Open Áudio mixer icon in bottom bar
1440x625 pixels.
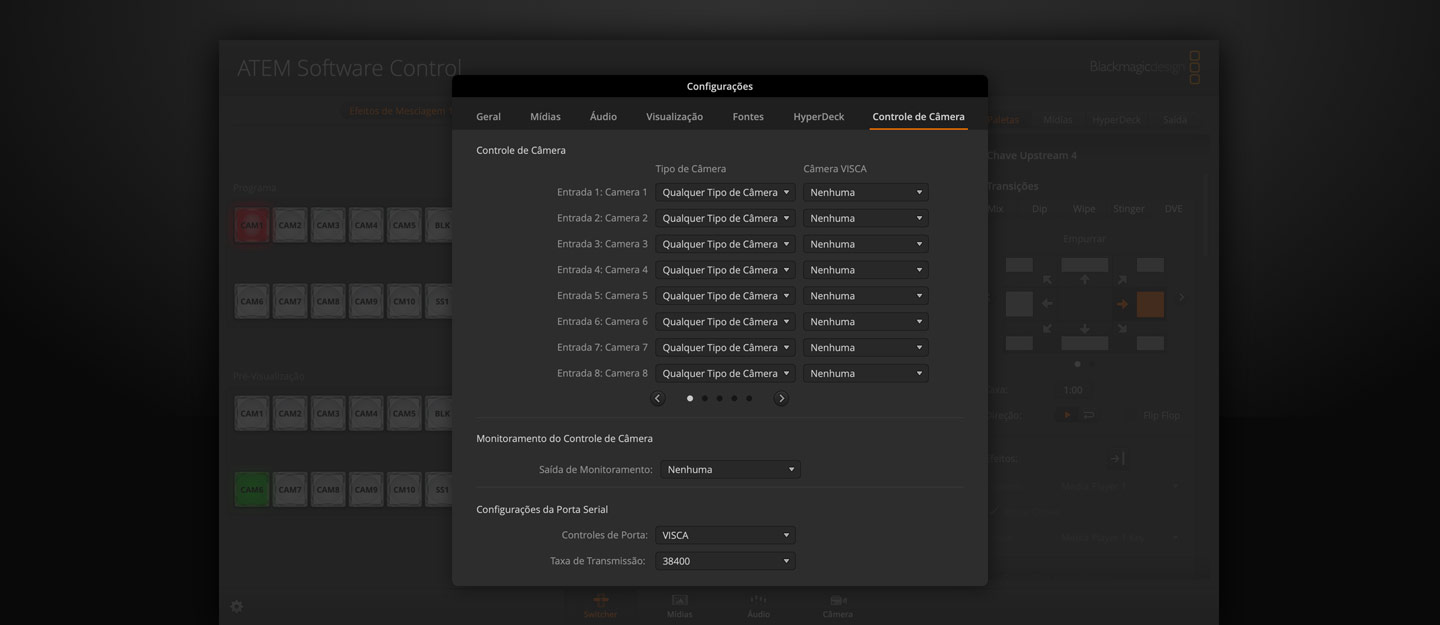[758, 606]
